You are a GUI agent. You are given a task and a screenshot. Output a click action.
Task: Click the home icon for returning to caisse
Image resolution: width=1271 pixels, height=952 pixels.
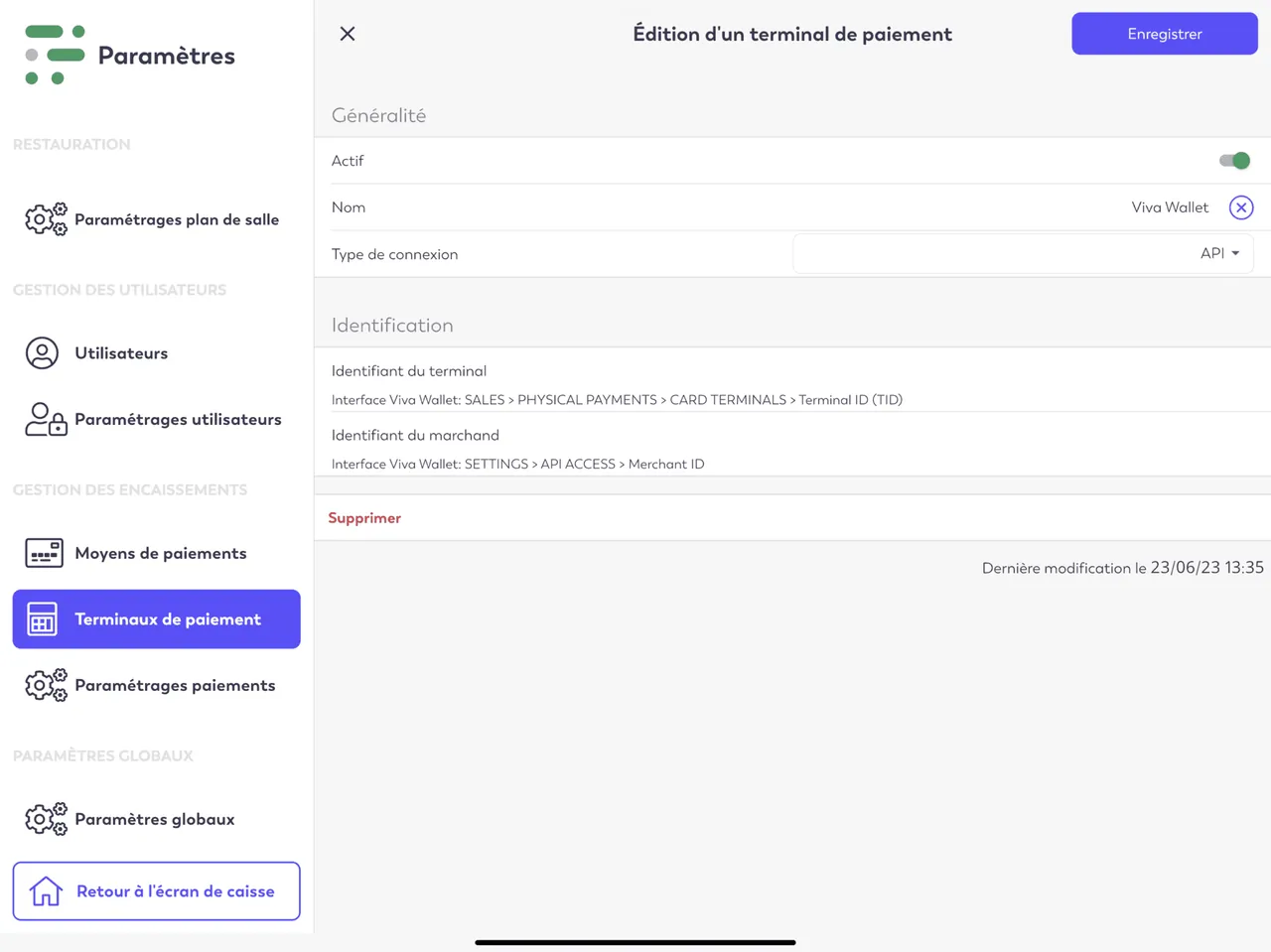tap(46, 891)
